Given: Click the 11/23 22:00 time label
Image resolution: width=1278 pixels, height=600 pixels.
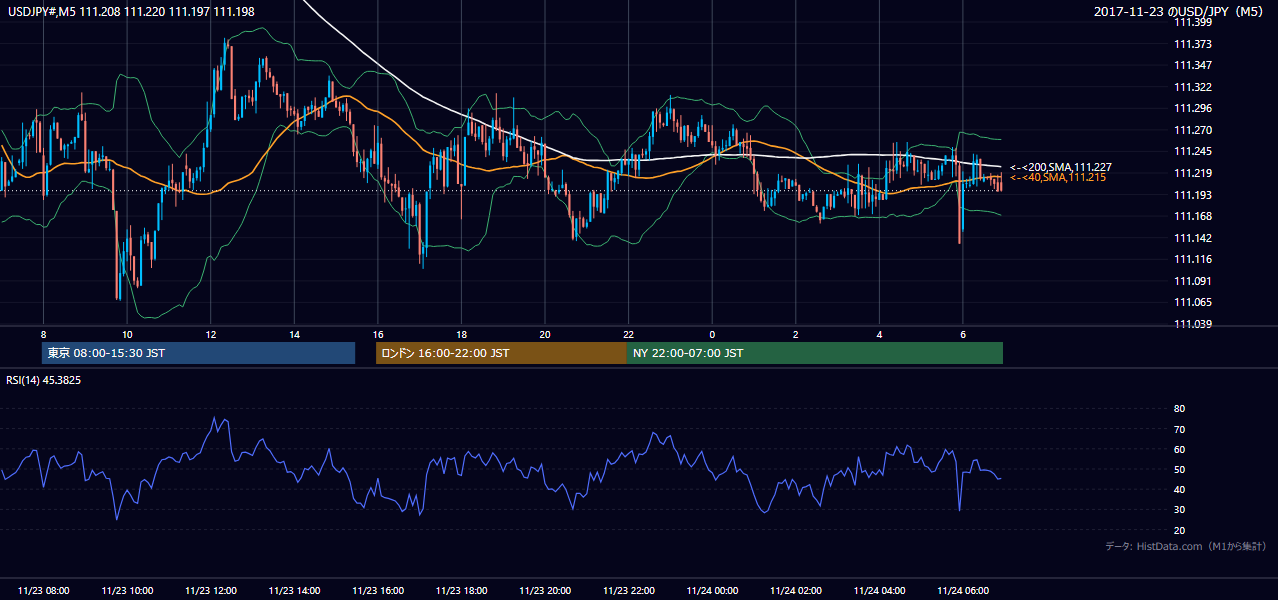Looking at the screenshot, I should pos(628,591).
